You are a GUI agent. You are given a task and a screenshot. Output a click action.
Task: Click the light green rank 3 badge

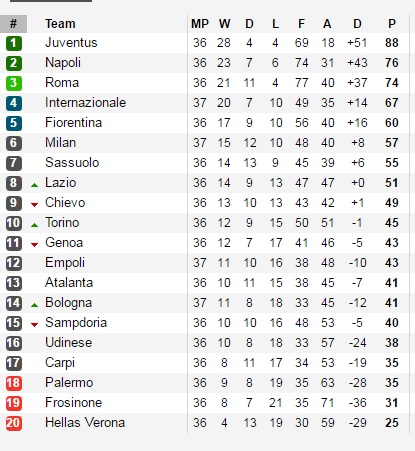[x=14, y=83]
